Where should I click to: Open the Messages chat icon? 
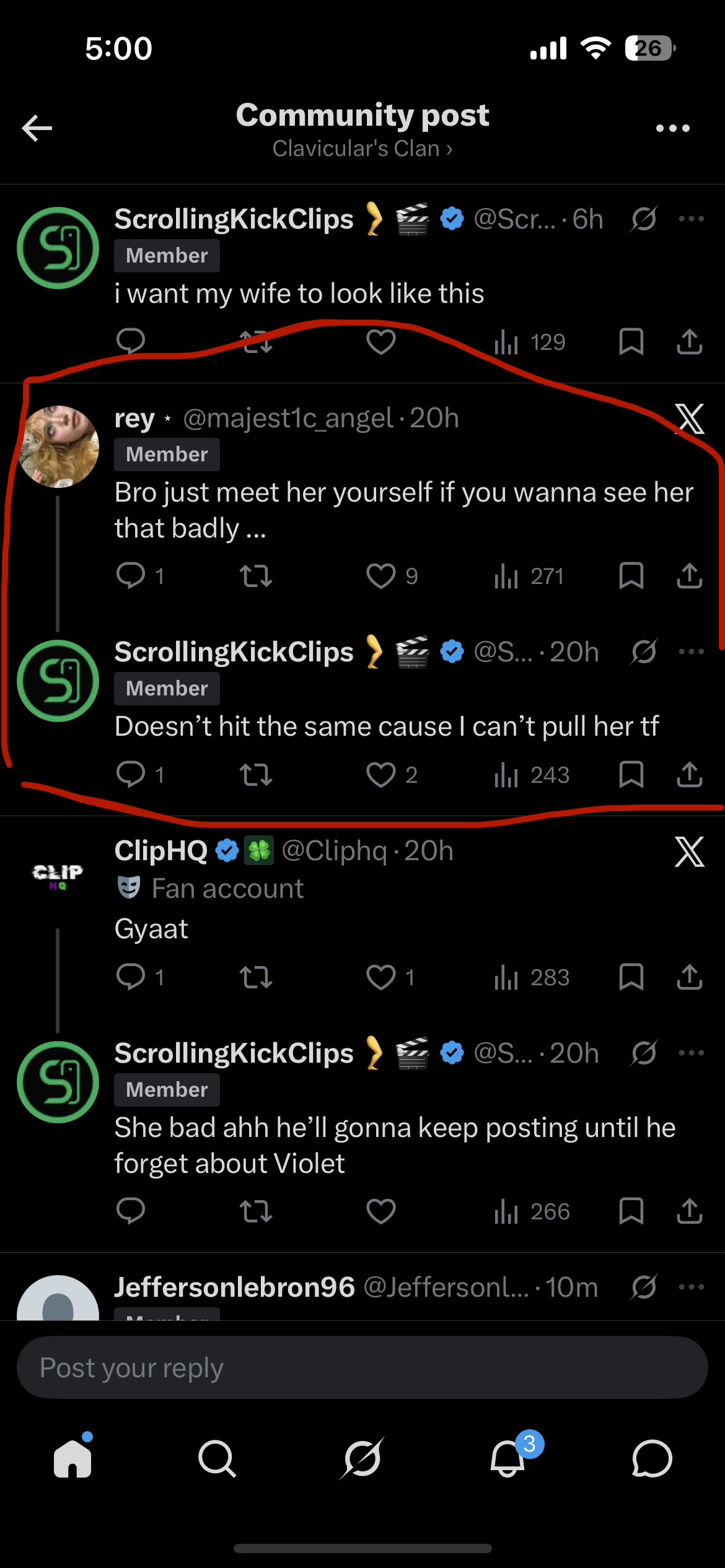click(652, 1458)
